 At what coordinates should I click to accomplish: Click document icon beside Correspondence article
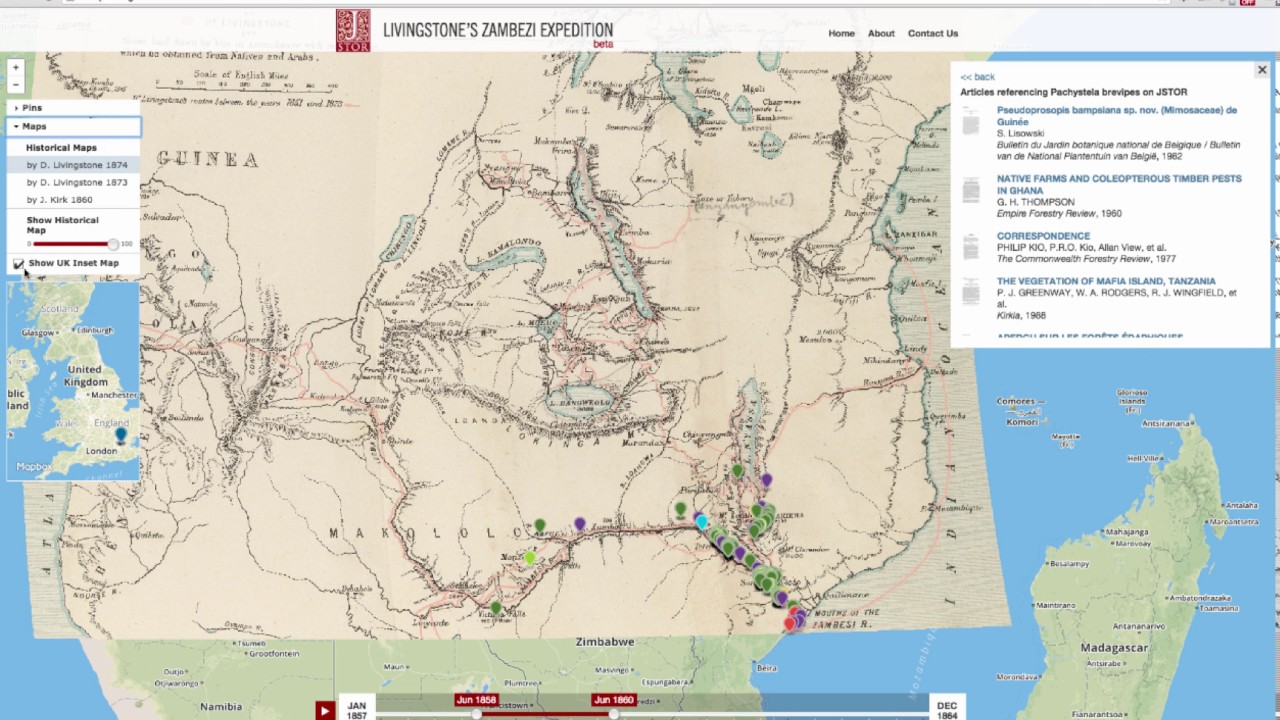point(971,247)
